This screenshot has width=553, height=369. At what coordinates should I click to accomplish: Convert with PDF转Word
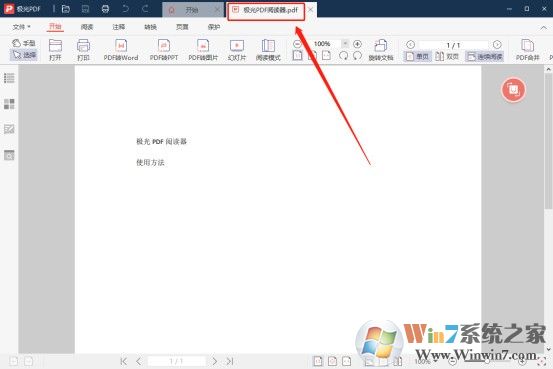click(121, 50)
